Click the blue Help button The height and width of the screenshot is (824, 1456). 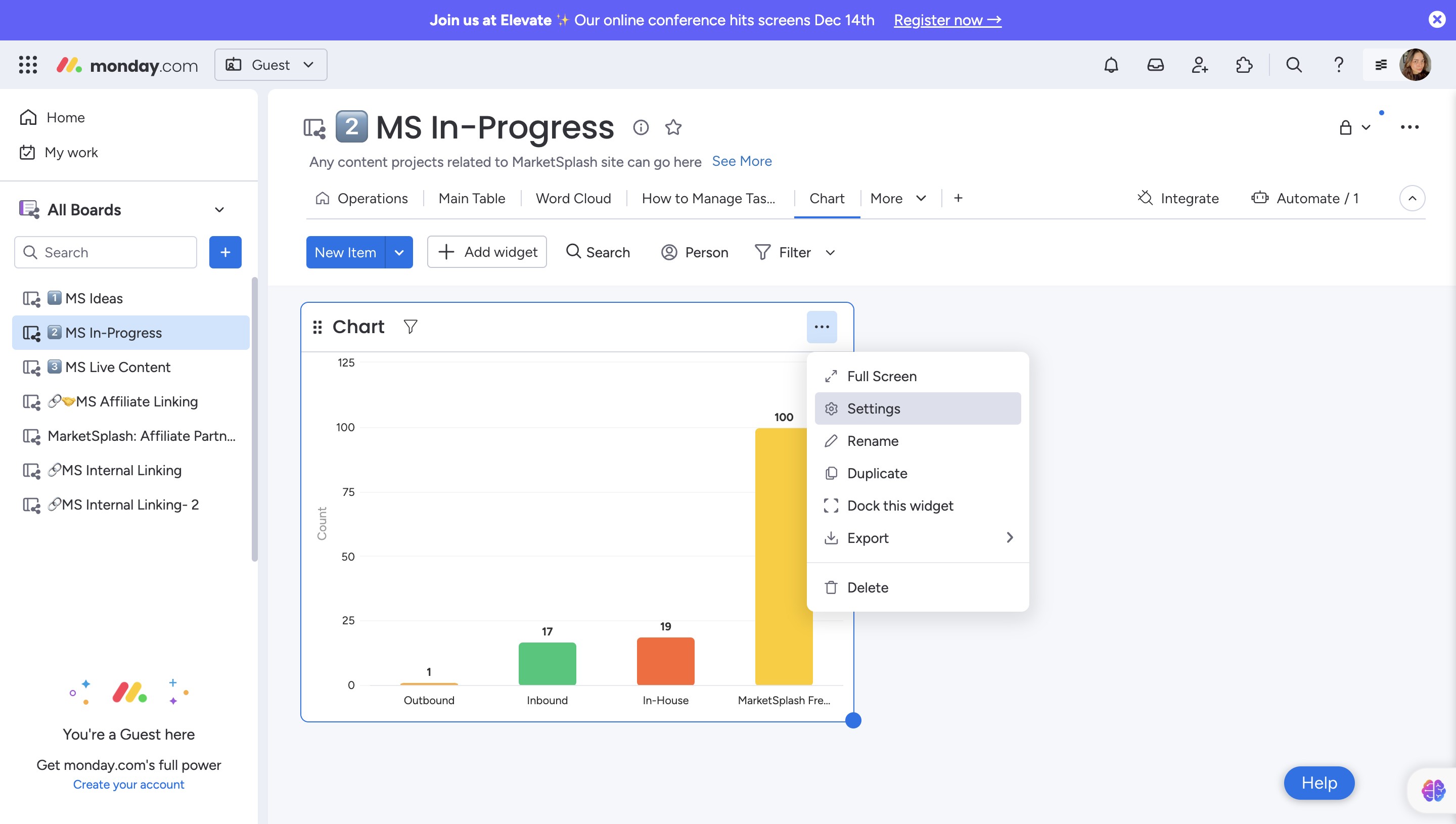pyautogui.click(x=1319, y=783)
